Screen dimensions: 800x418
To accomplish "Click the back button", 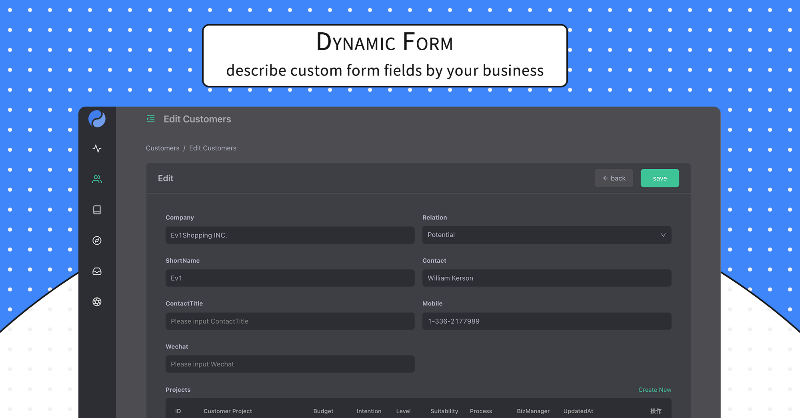I will (614, 178).
